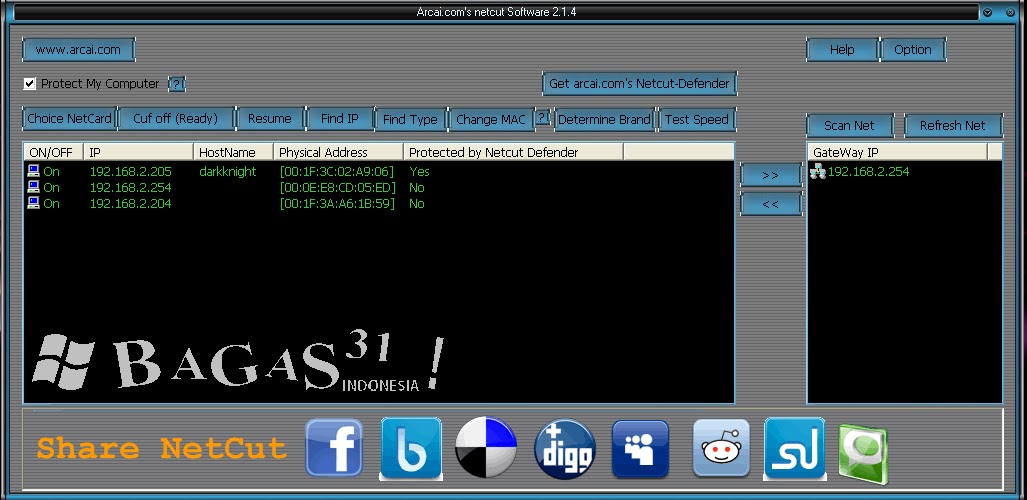
Task: Share NetCut on Facebook
Action: coord(334,448)
